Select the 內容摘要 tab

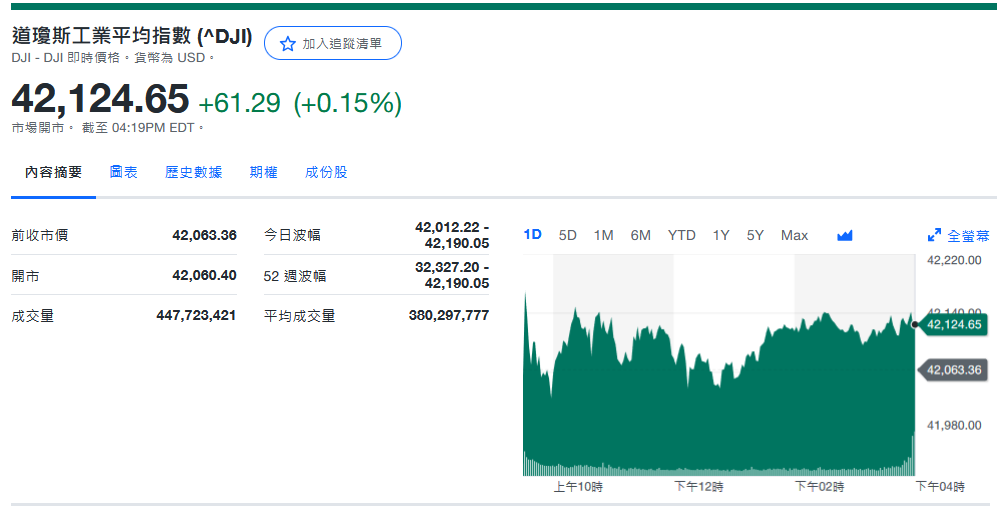click(x=54, y=172)
